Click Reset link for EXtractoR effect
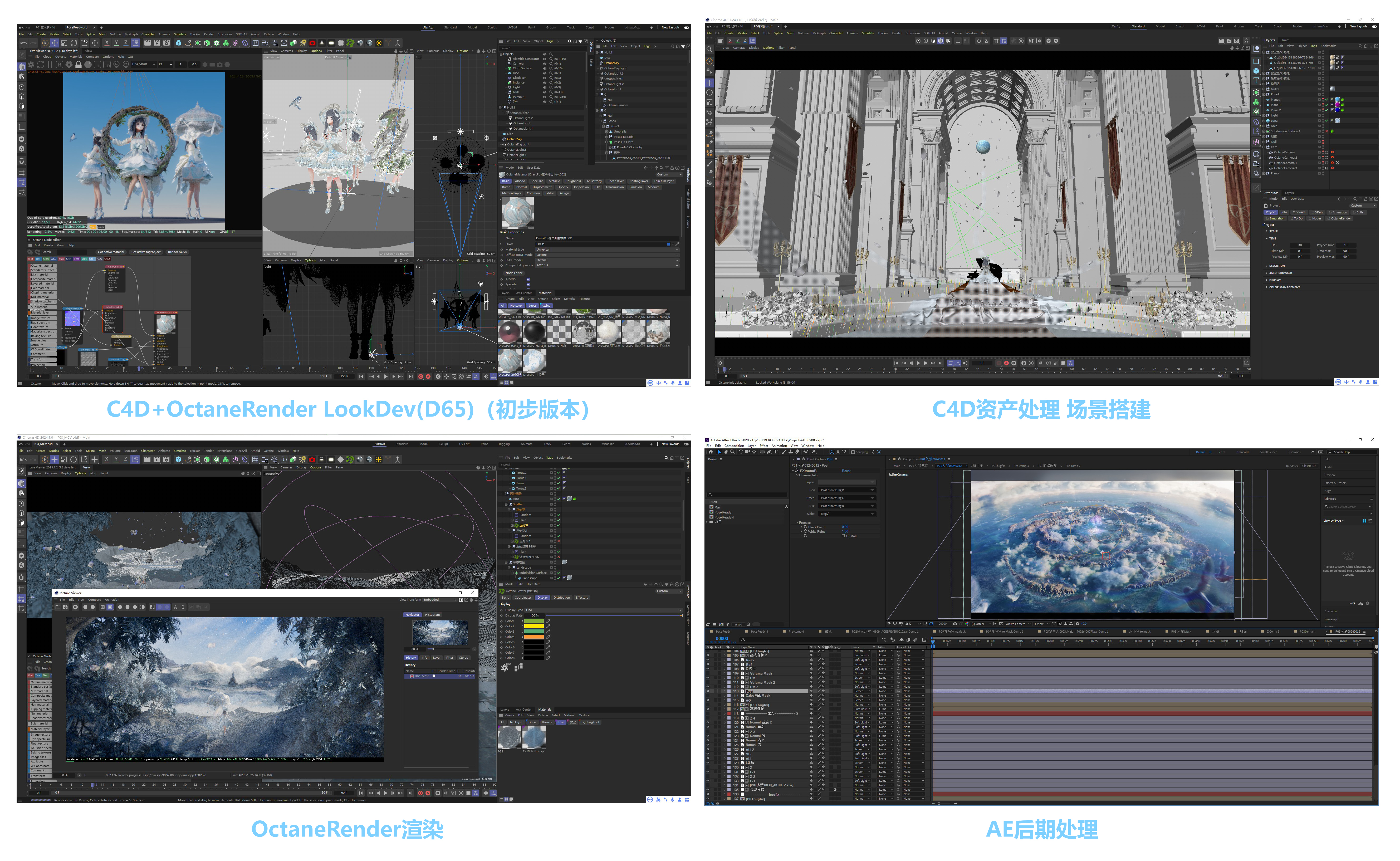 tap(846, 471)
